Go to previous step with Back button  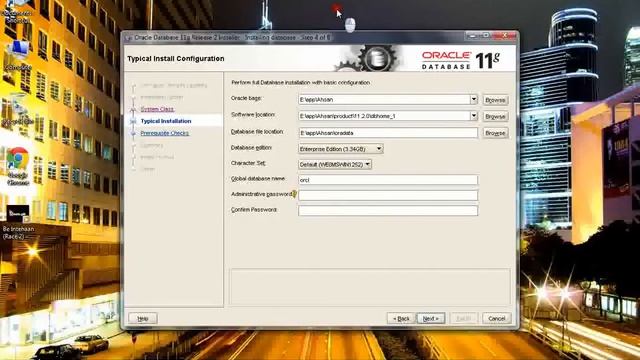point(401,318)
